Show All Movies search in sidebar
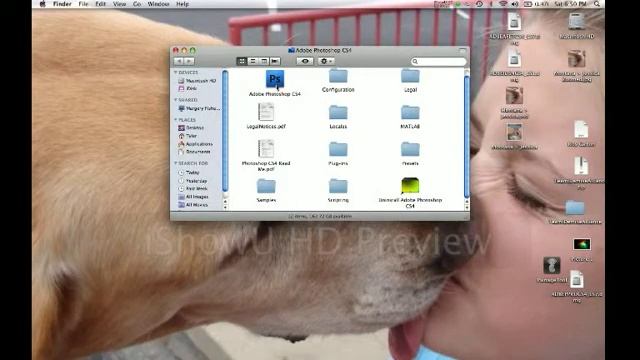Screen dimensions: 640x360 pos(193,205)
